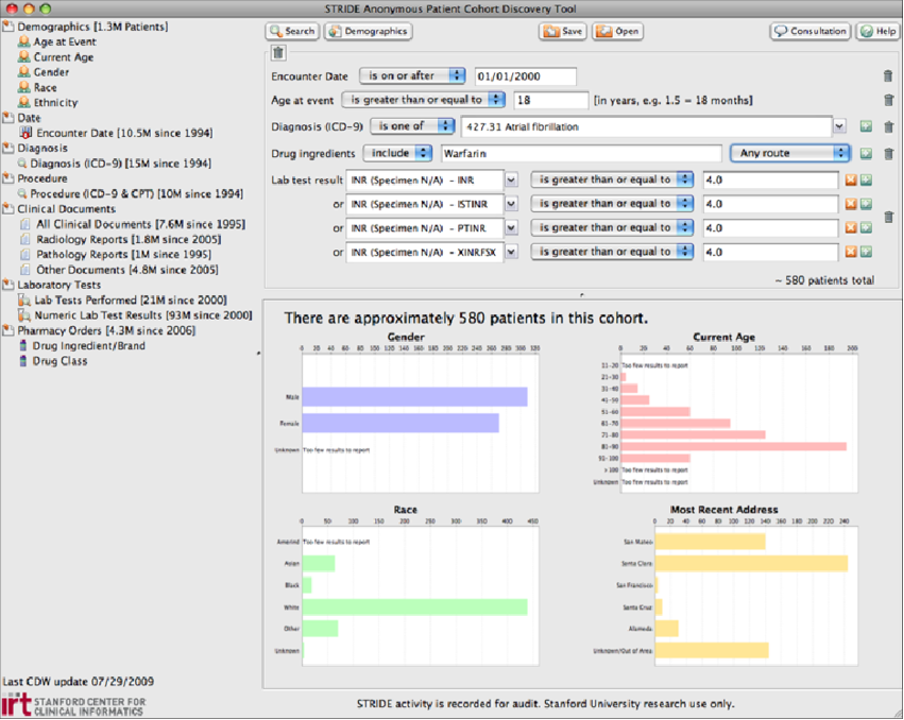
Task: Edit the Encounter Date value 01/01/2000
Action: [x=525, y=76]
